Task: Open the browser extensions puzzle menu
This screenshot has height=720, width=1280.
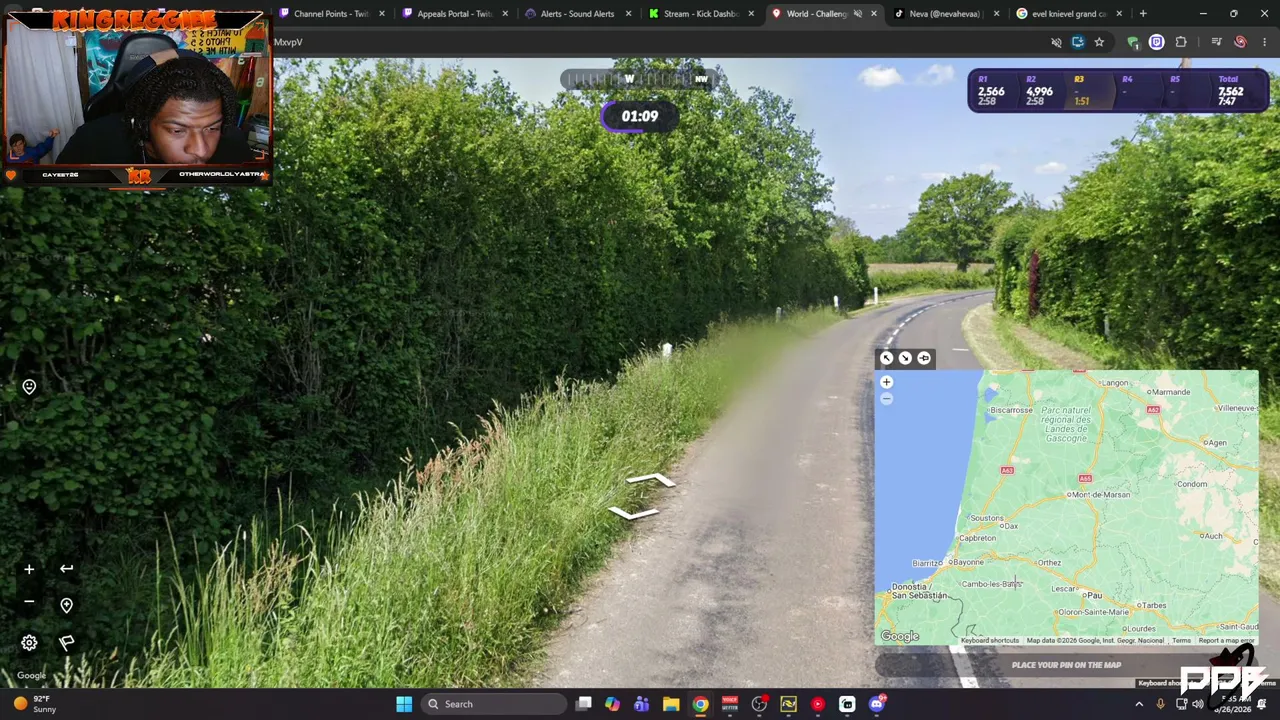Action: 1181,42
